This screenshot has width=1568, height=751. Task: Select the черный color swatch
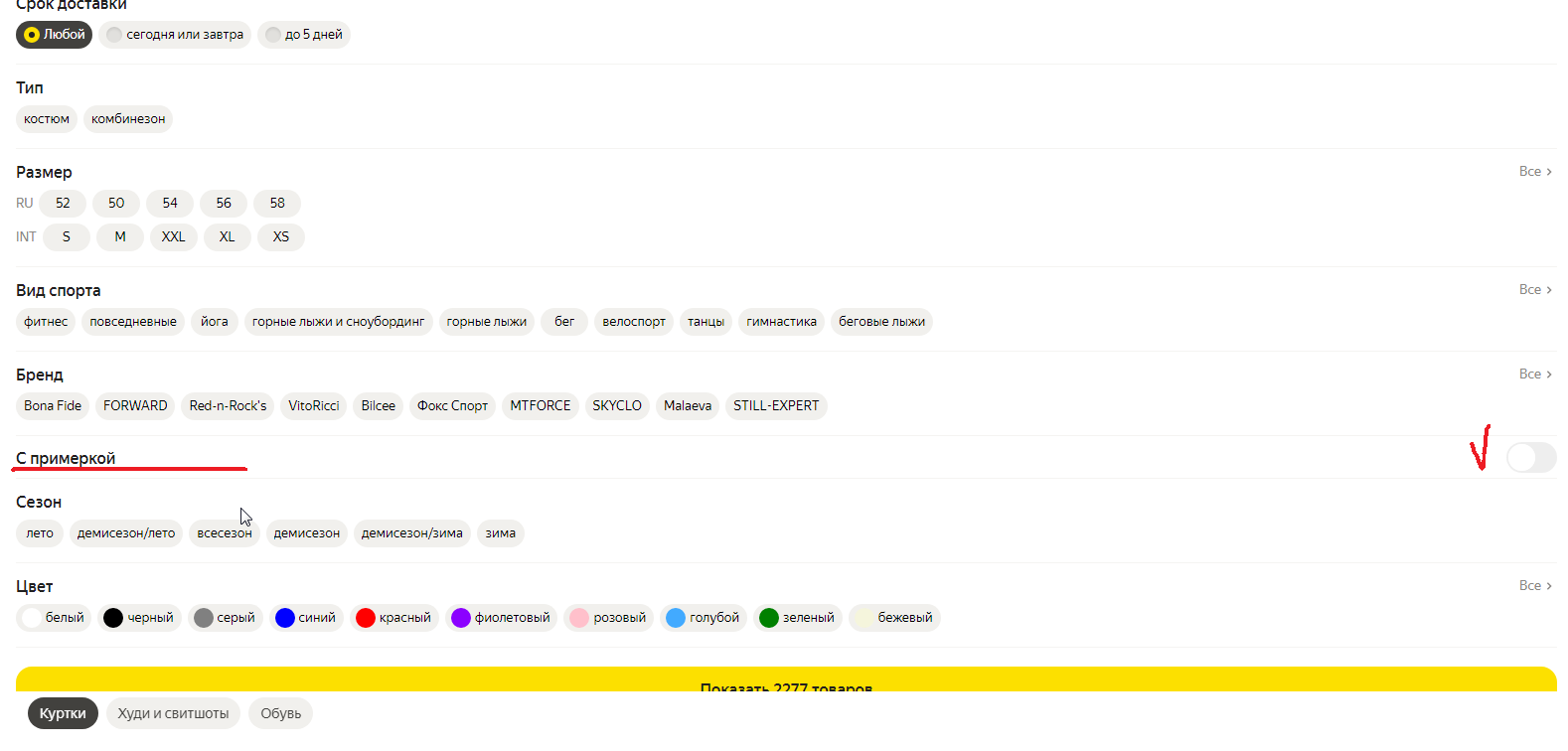[x=139, y=618]
